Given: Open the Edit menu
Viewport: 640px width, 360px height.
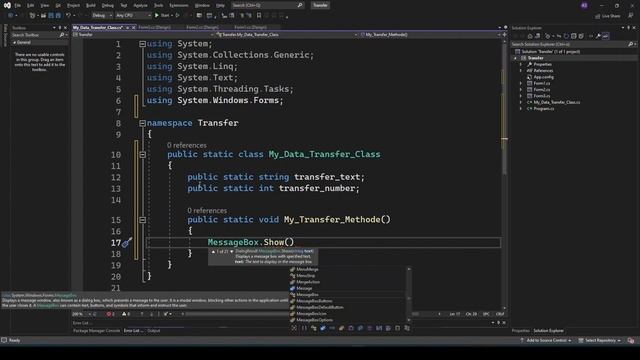Looking at the screenshot, I should pos(31,6).
